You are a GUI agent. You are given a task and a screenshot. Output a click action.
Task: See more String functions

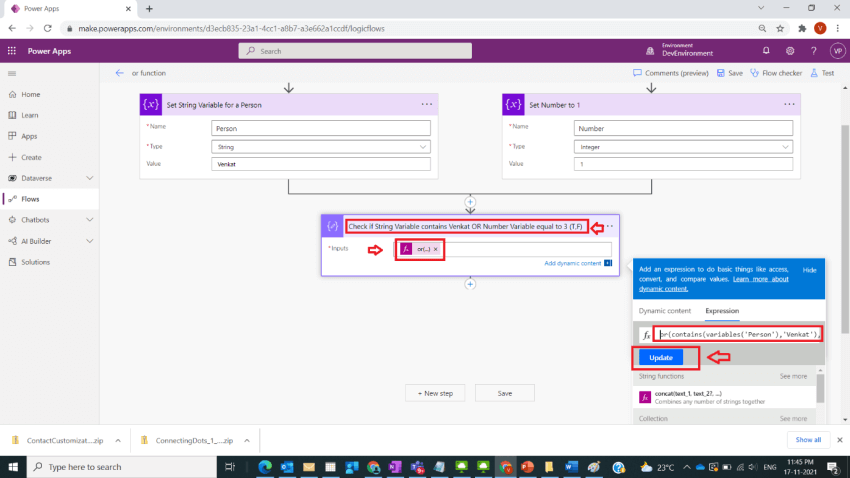793,376
